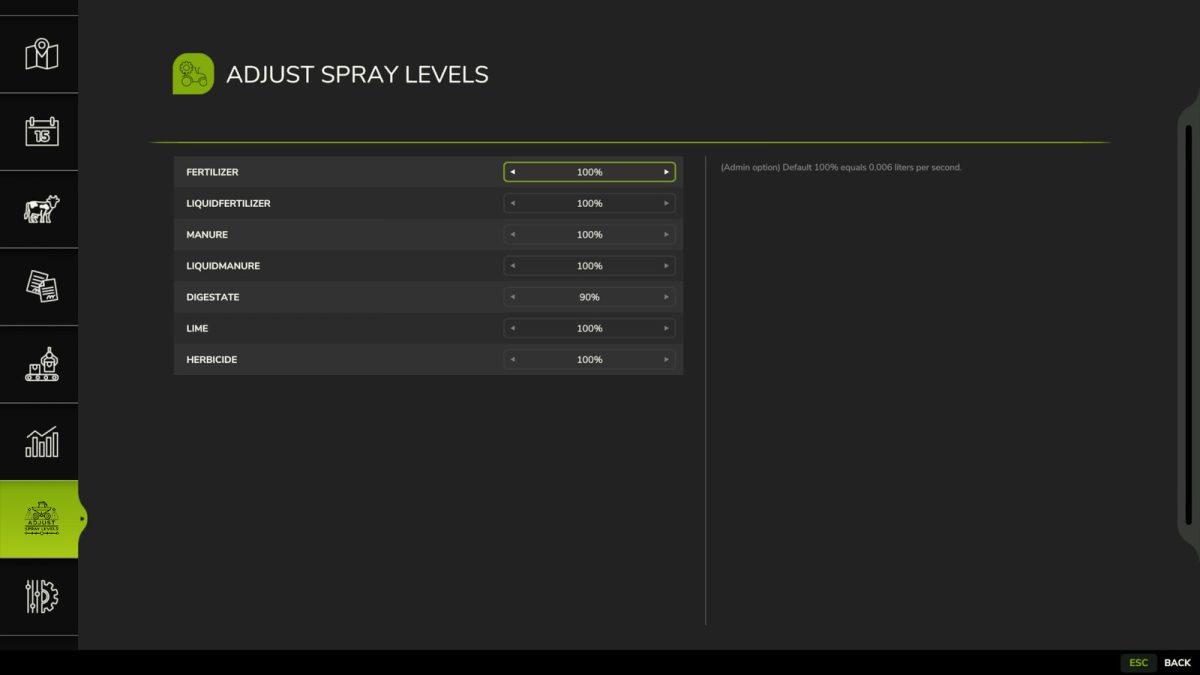The height and width of the screenshot is (675, 1200).
Task: Select the Adjust Spray Levels sidebar icon
Action: pos(40,519)
